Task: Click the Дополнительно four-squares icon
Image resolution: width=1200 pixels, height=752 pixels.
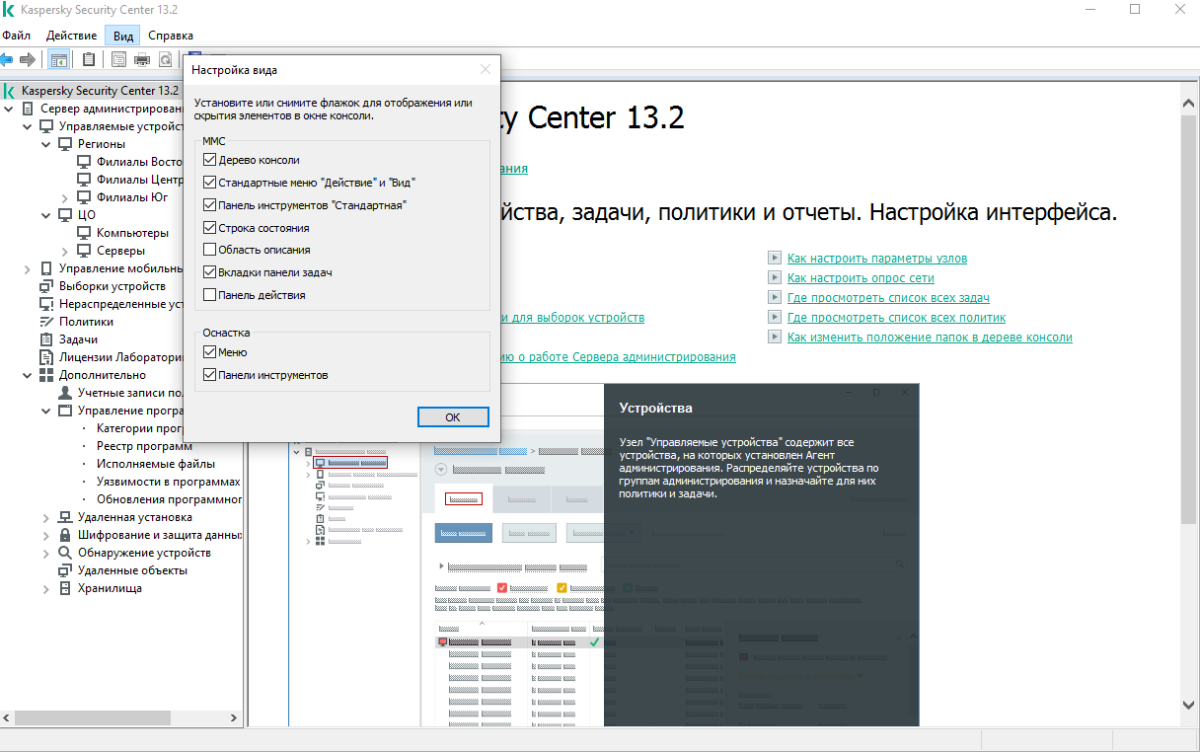Action: coord(47,376)
